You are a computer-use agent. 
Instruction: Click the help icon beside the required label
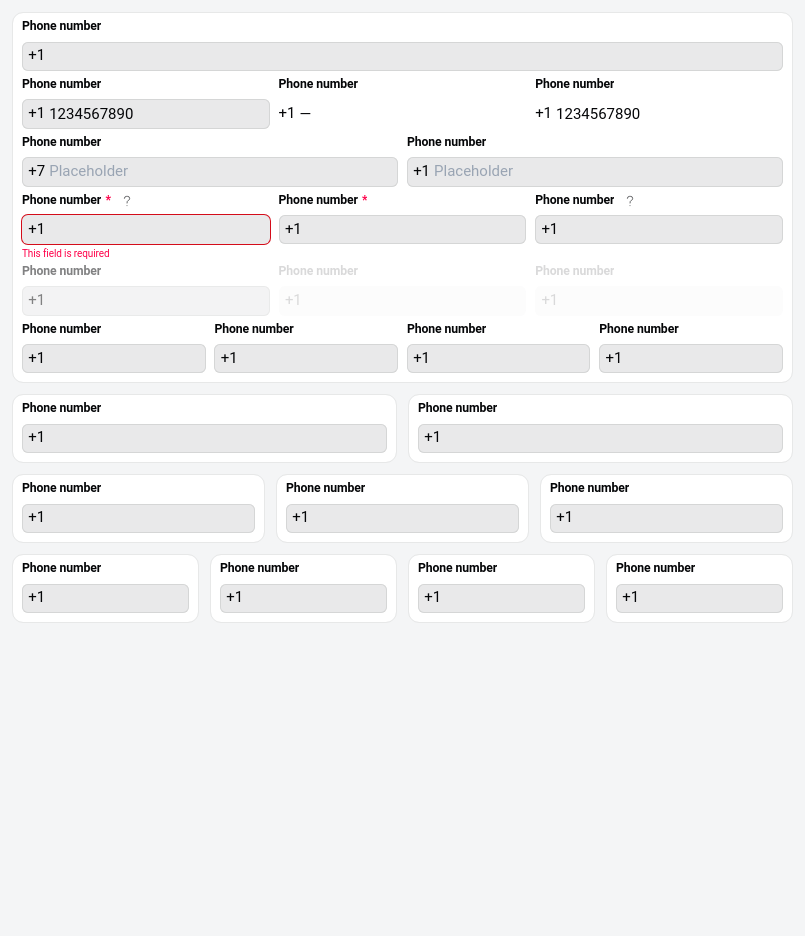(x=127, y=201)
